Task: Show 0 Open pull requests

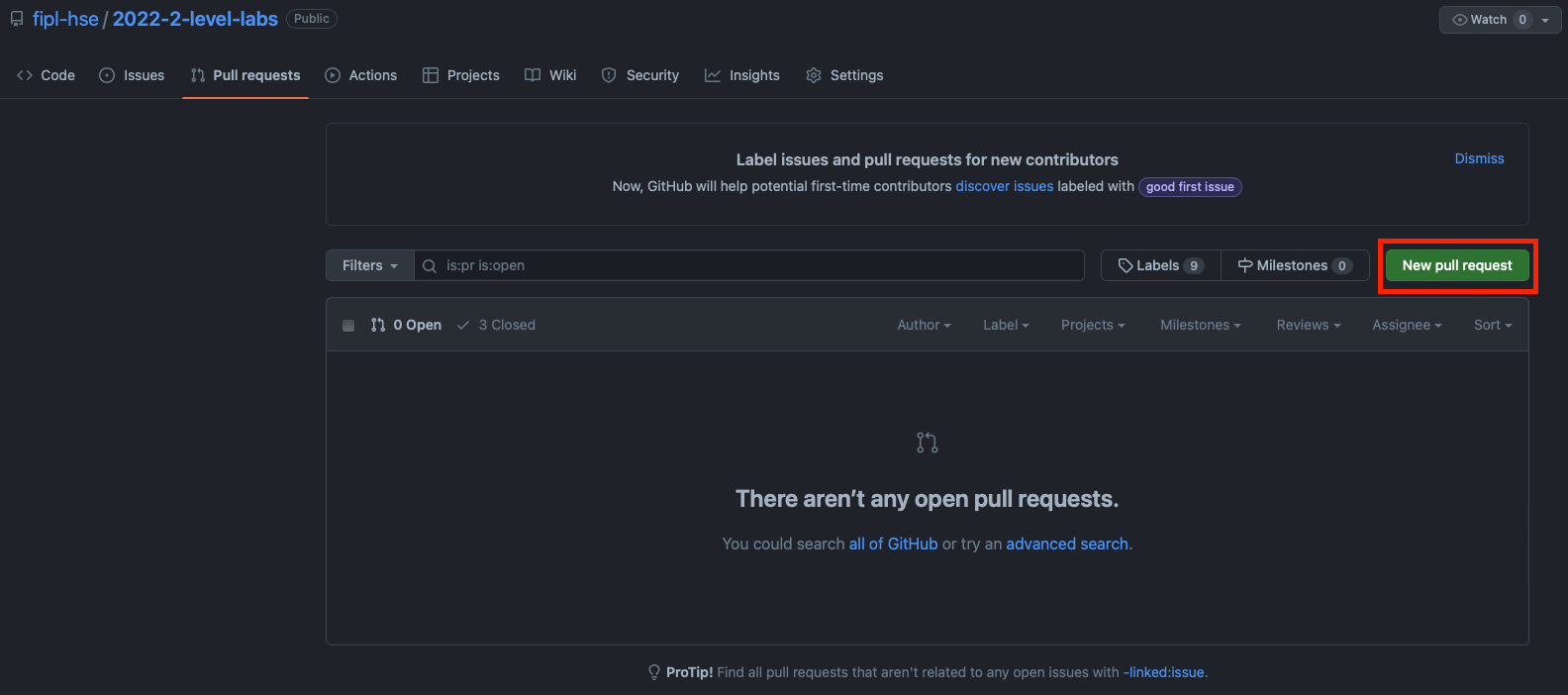Action: click(406, 325)
